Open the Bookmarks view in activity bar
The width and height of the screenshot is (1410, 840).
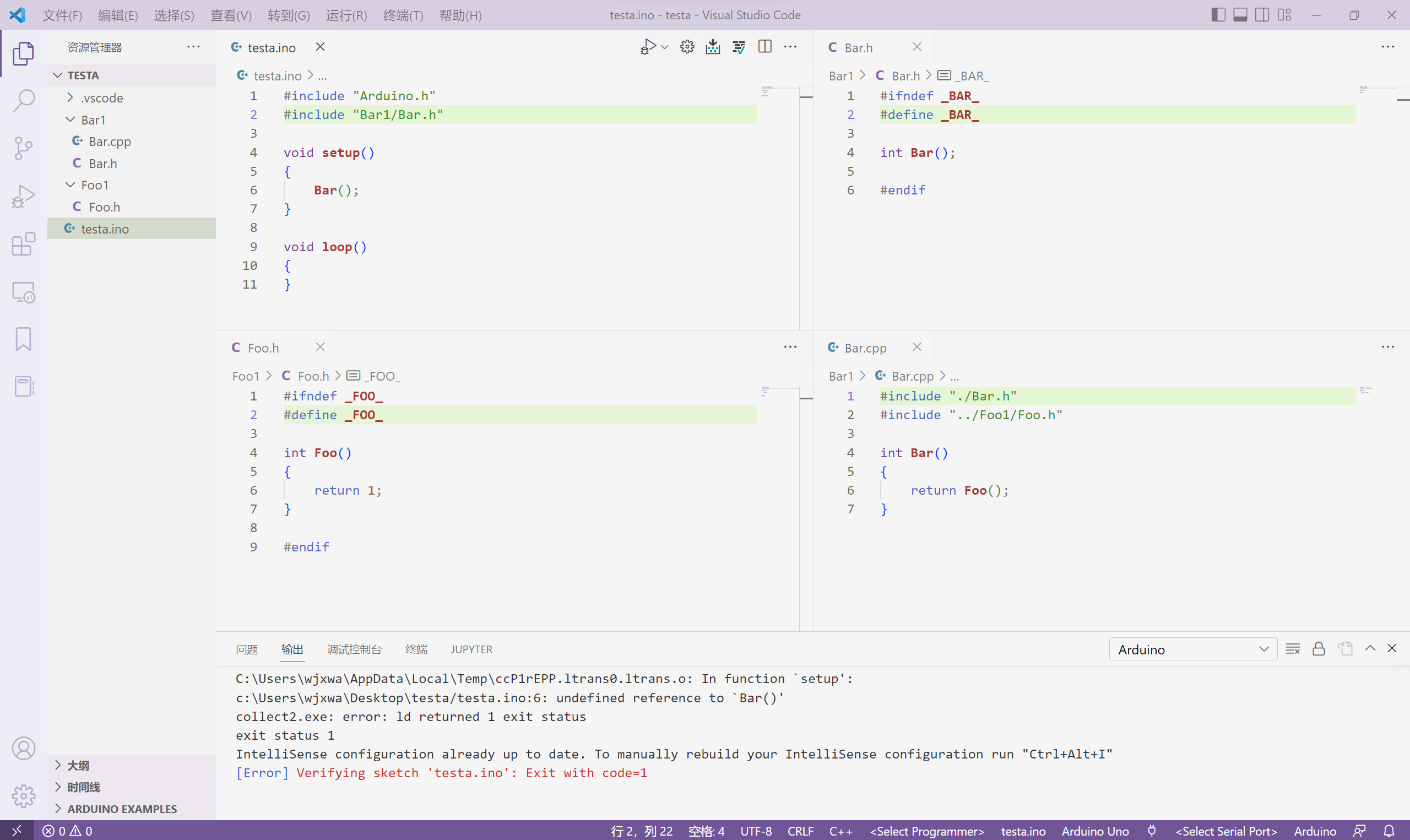[x=23, y=340]
